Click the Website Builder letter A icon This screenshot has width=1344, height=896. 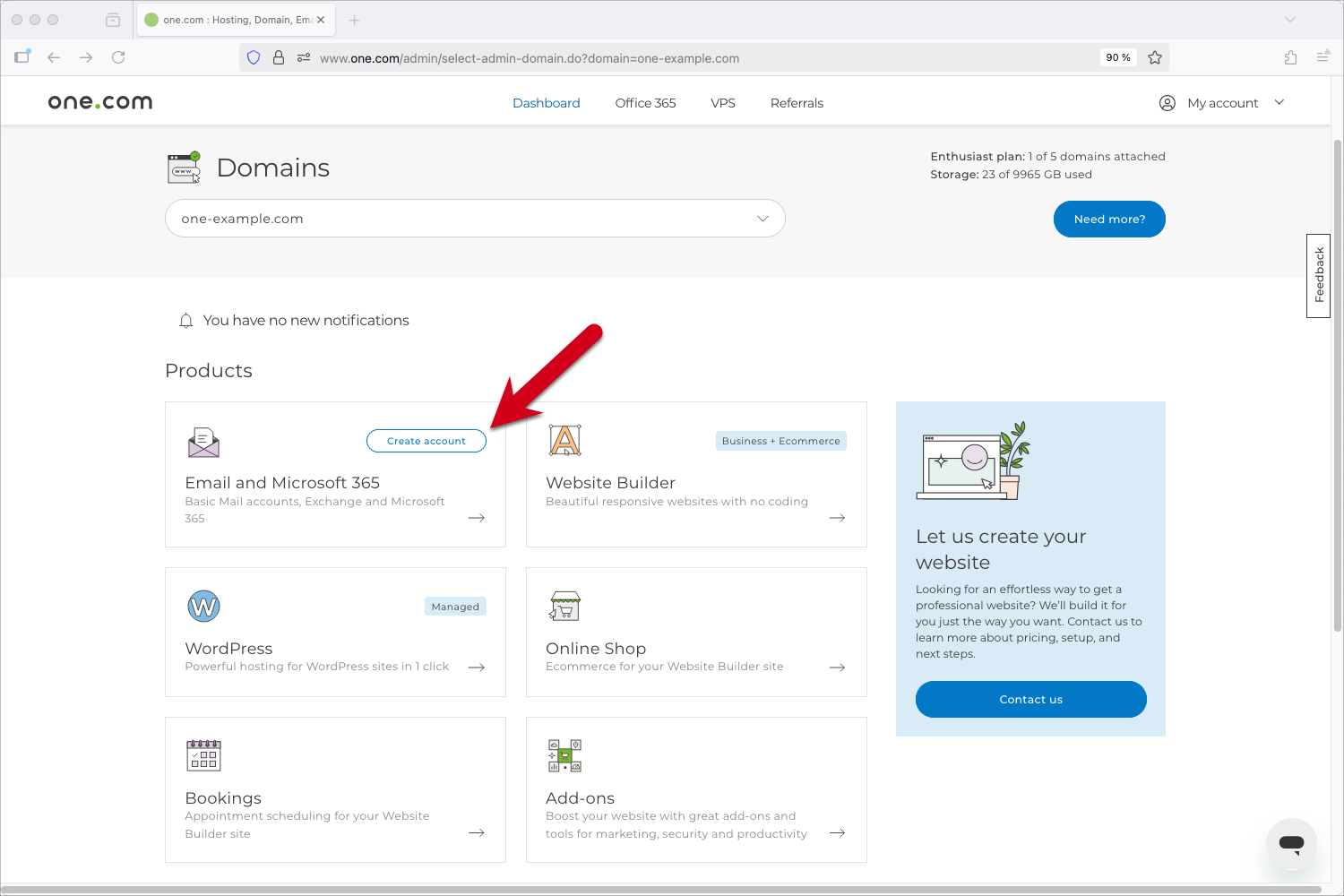564,440
